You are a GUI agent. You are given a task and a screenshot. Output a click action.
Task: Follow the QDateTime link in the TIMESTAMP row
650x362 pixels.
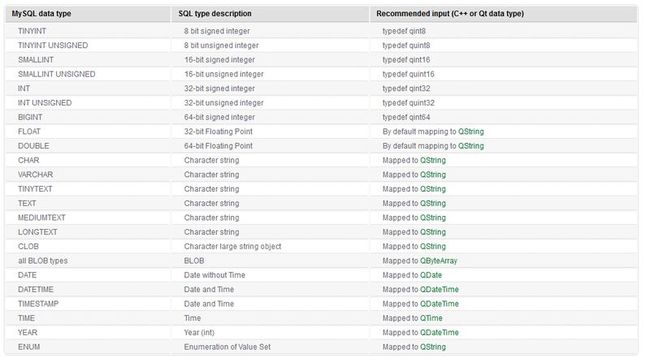click(x=439, y=304)
